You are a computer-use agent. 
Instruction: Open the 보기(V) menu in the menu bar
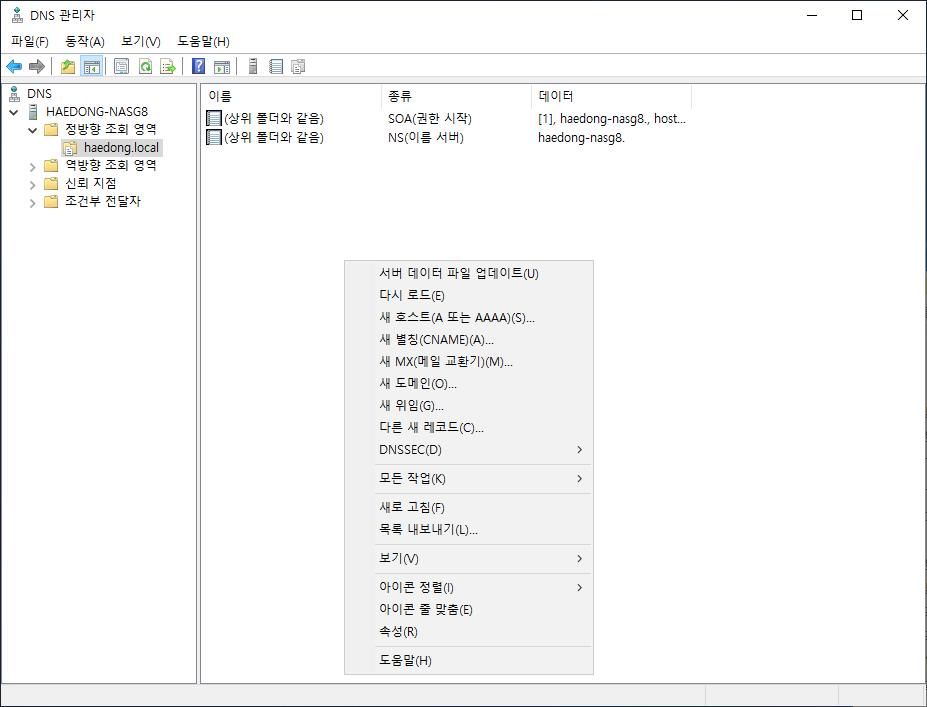point(141,41)
